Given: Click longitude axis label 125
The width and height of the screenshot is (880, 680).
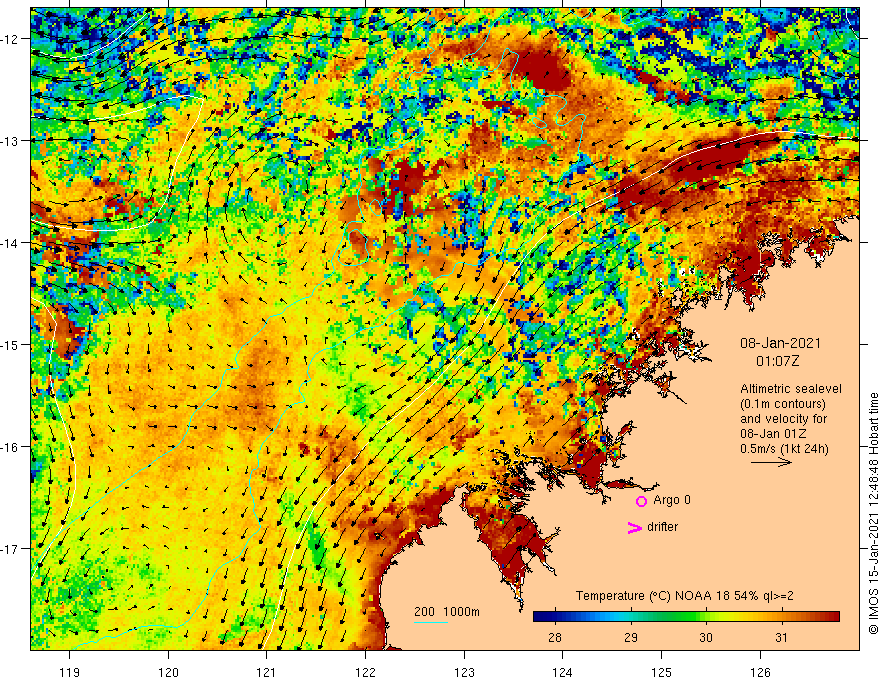Looking at the screenshot, I should pyautogui.click(x=662, y=672).
